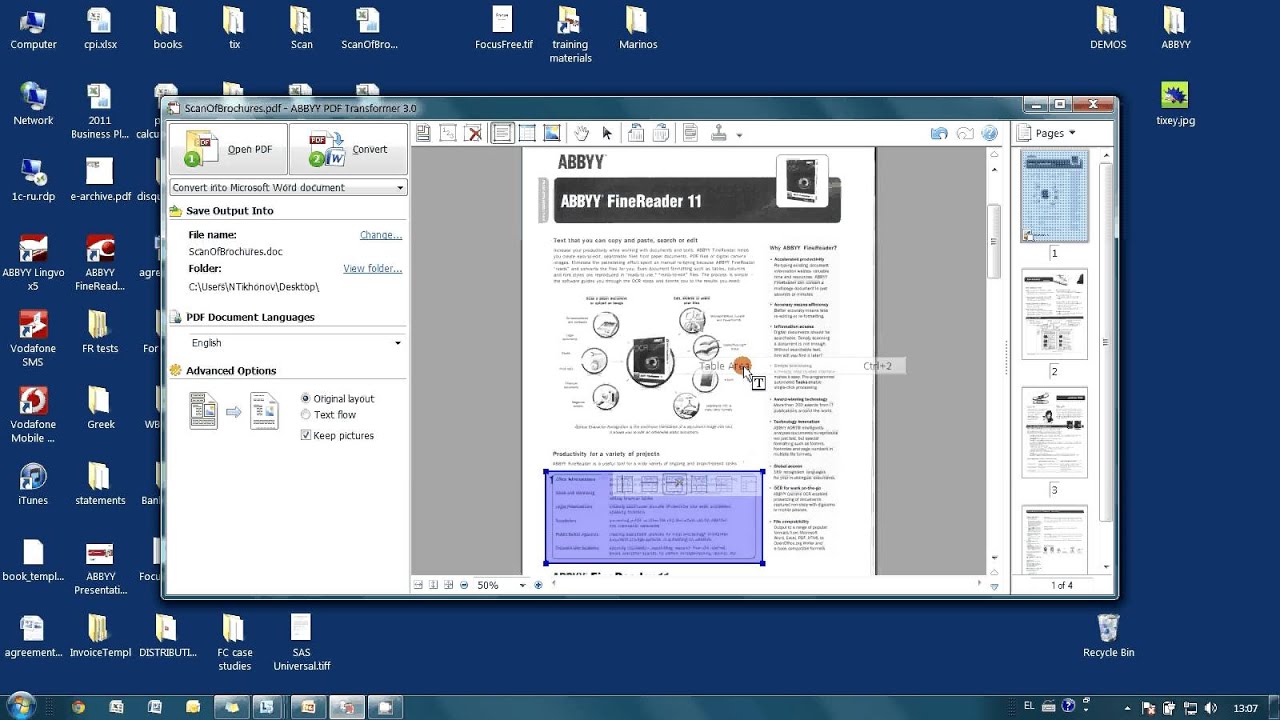The width and height of the screenshot is (1280, 720).
Task: Select page 3 thumbnail
Action: pyautogui.click(x=1054, y=433)
